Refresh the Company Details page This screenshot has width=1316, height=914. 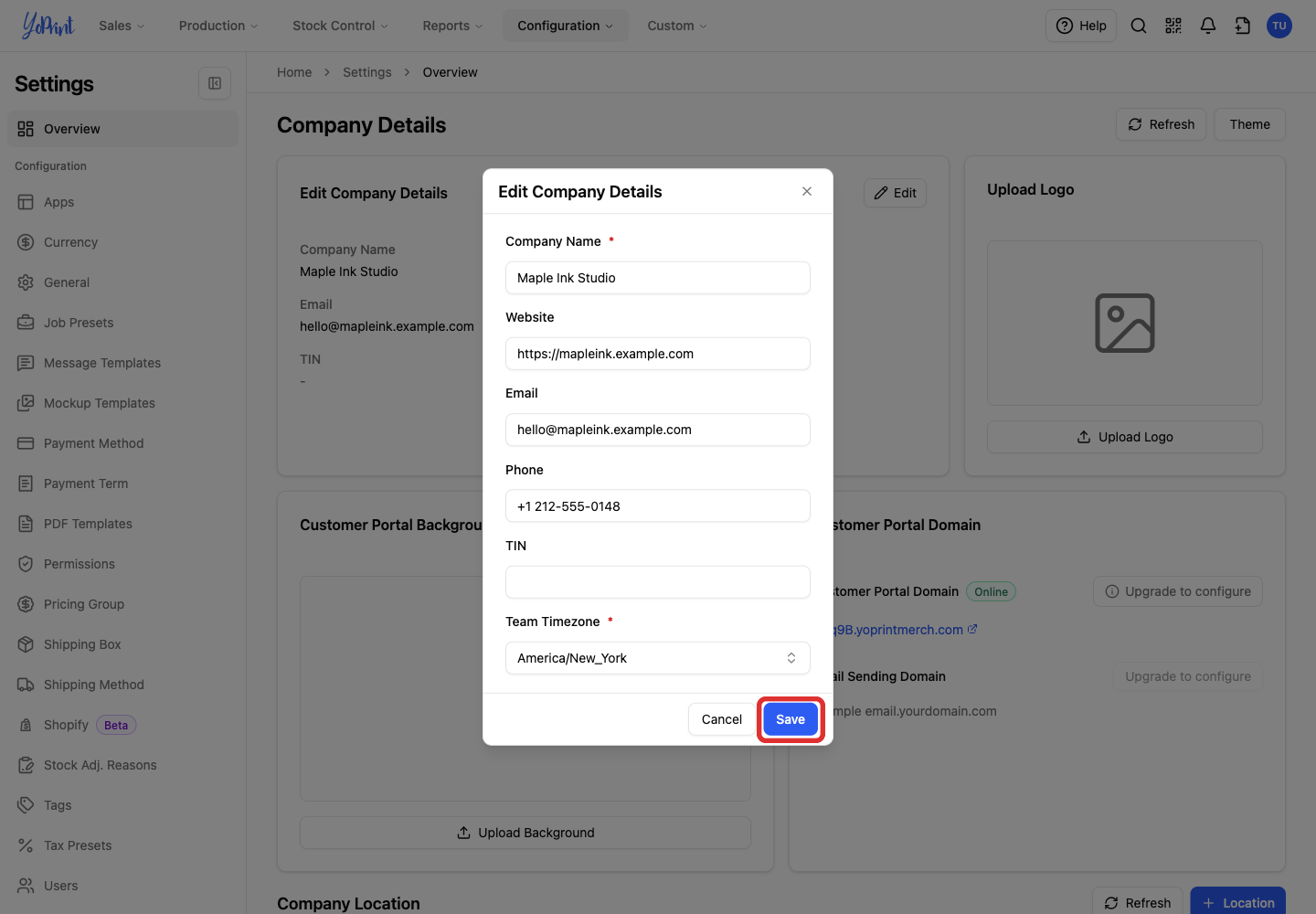coord(1162,124)
